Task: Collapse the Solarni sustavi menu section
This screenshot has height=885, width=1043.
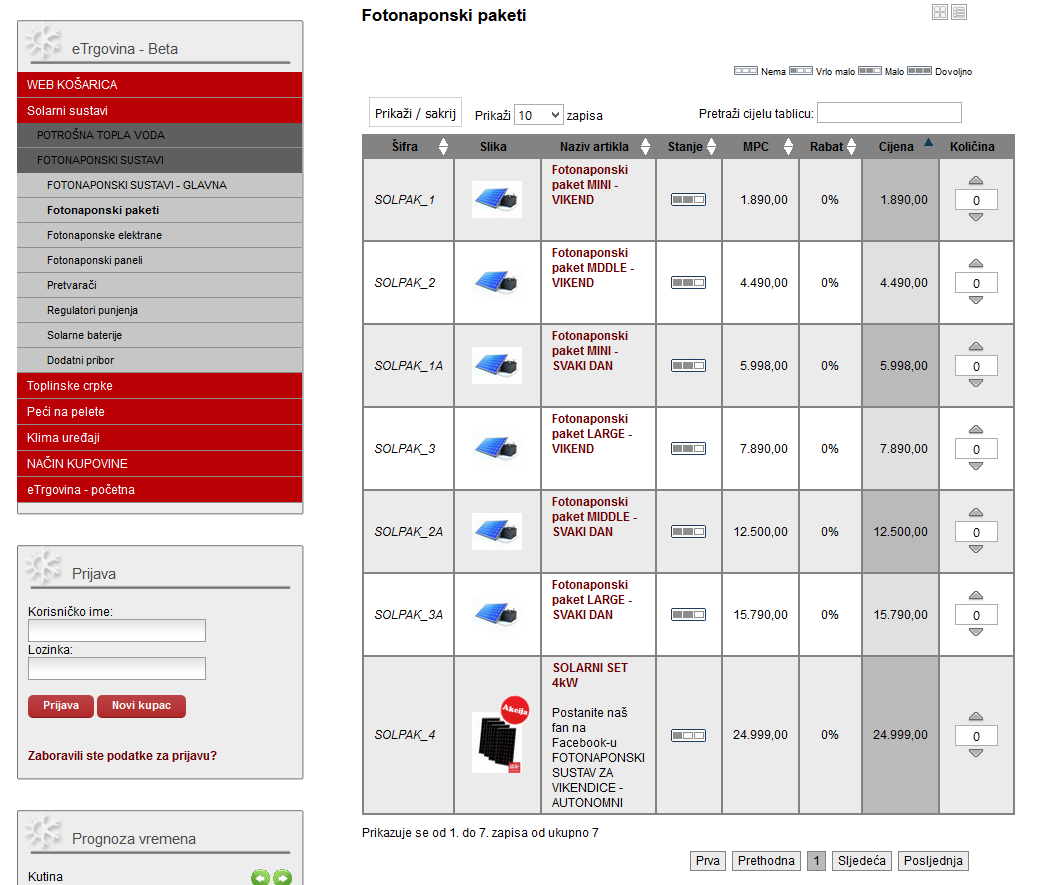Action: click(160, 111)
